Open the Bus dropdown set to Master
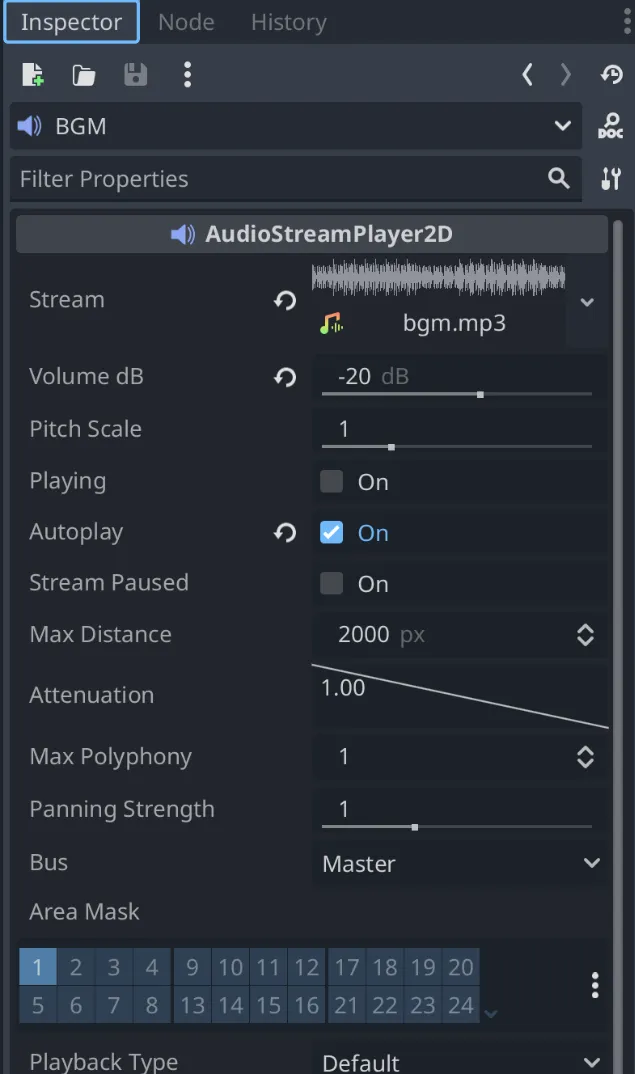The width and height of the screenshot is (635, 1074). 461,864
